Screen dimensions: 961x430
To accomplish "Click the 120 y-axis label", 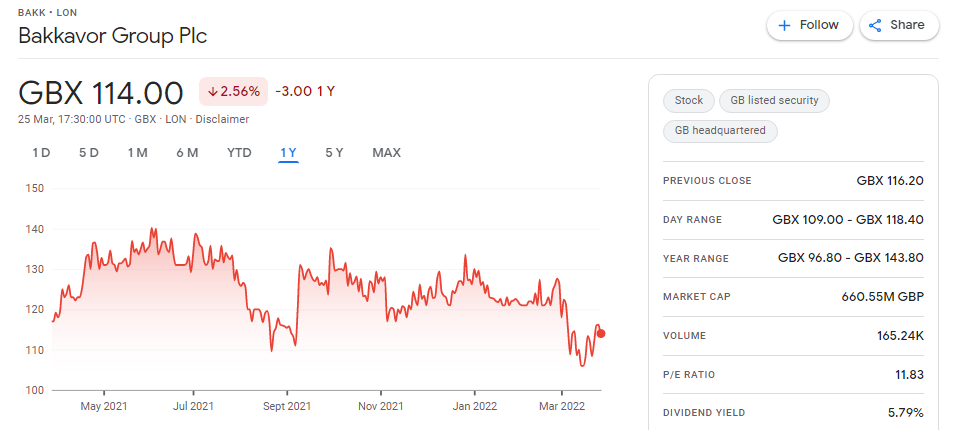I will tap(37, 309).
